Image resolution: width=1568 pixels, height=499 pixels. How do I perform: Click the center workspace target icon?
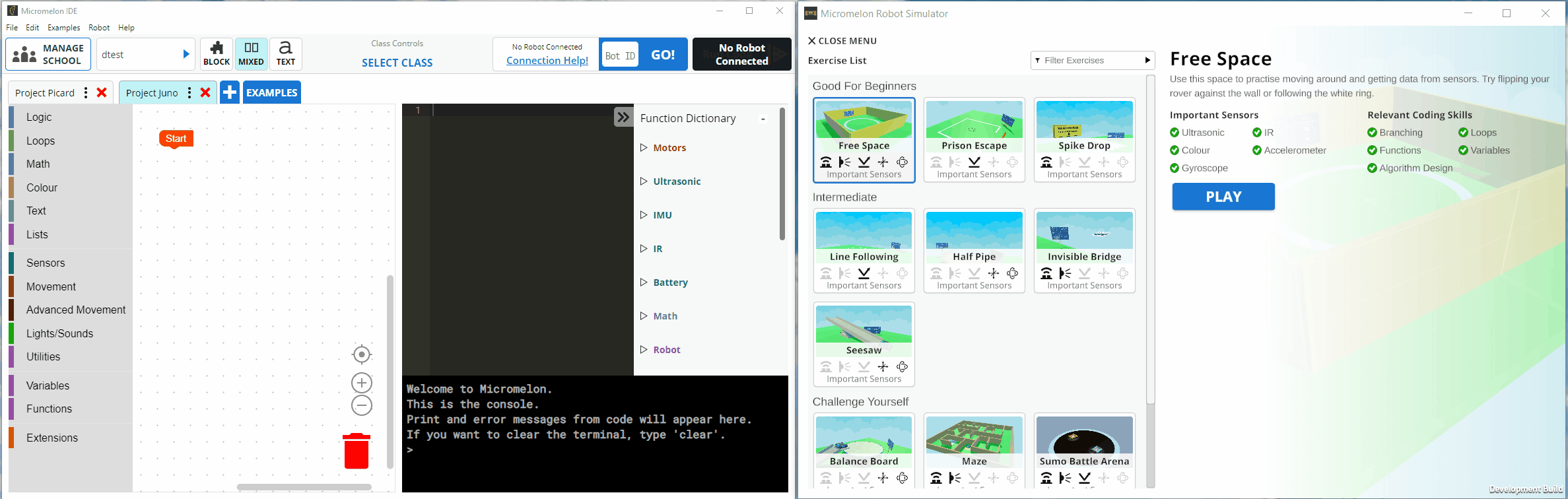[362, 354]
